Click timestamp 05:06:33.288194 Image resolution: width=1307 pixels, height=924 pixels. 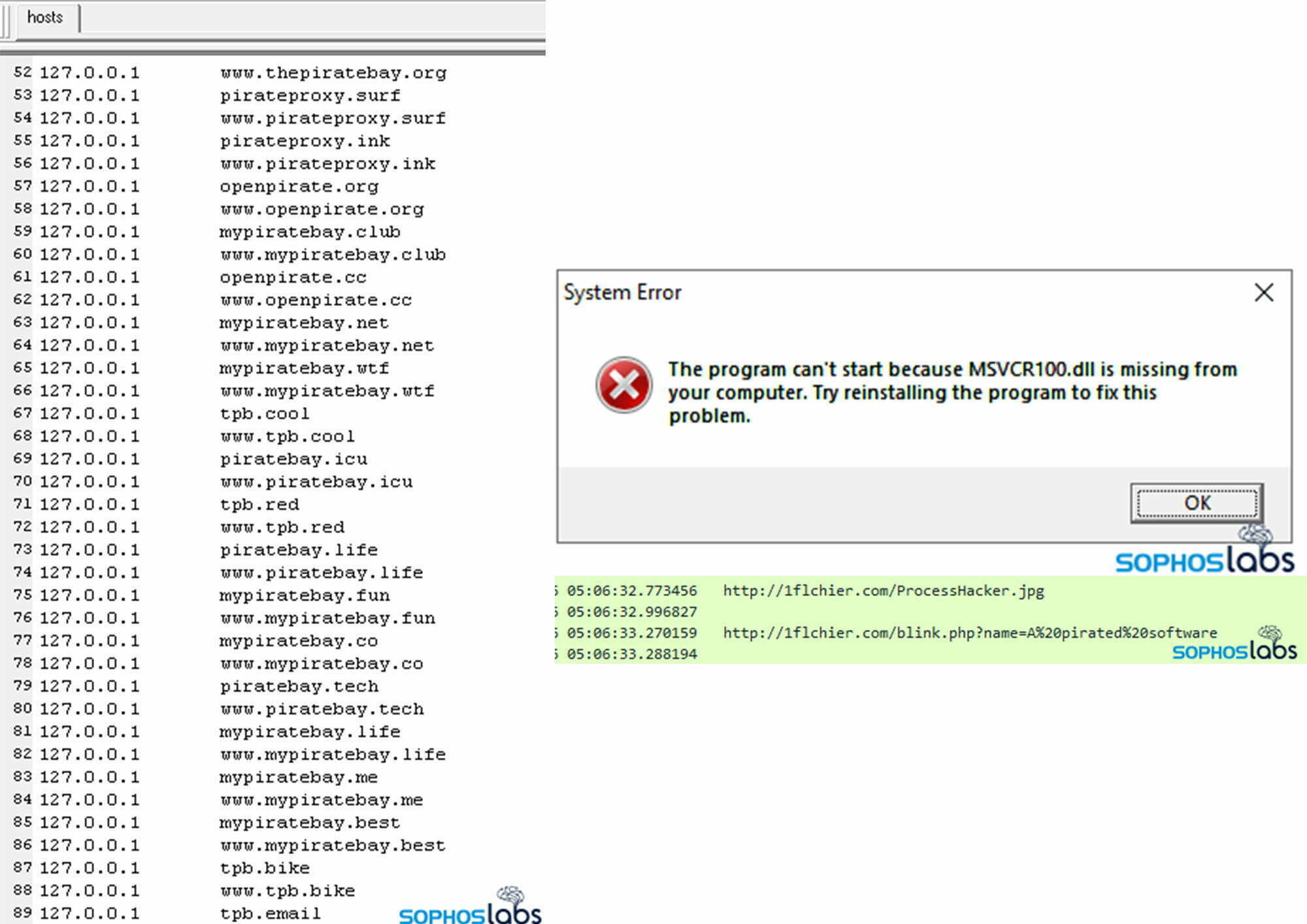click(631, 653)
